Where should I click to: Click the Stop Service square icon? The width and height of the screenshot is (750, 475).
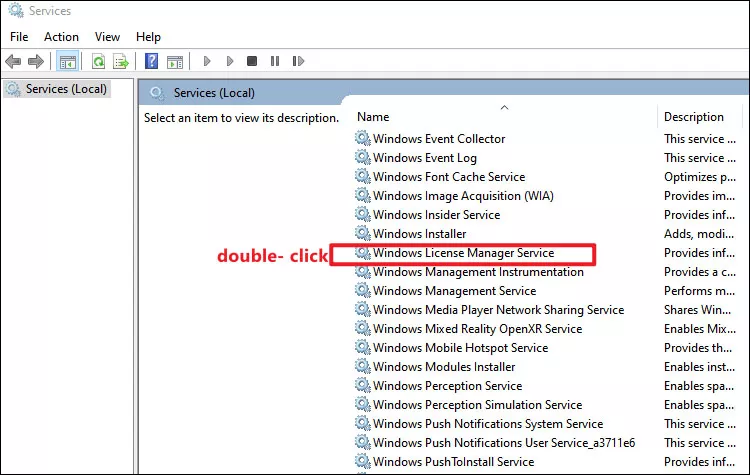click(x=252, y=61)
